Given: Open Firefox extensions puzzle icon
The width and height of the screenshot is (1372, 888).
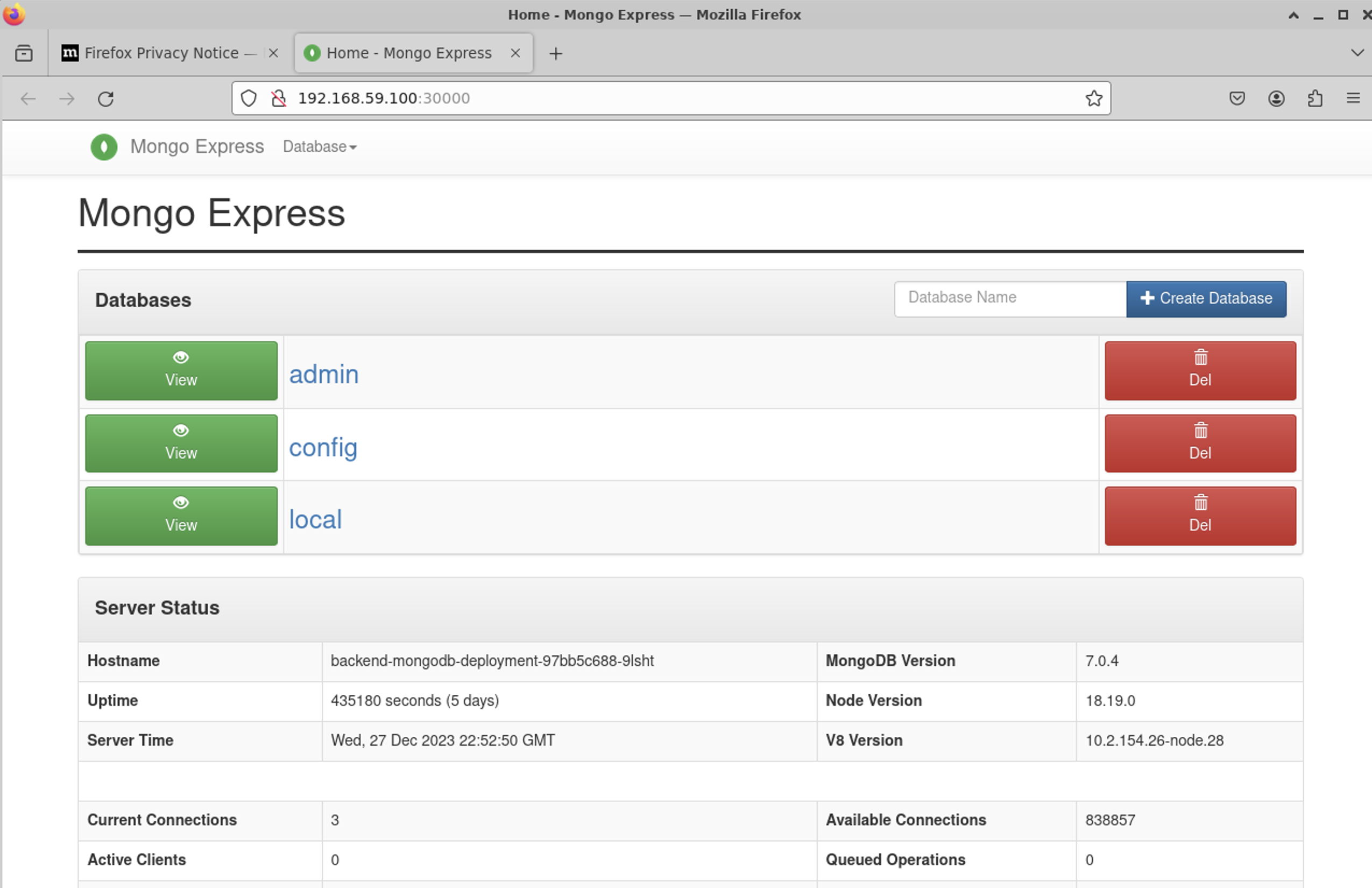Looking at the screenshot, I should tap(1315, 98).
